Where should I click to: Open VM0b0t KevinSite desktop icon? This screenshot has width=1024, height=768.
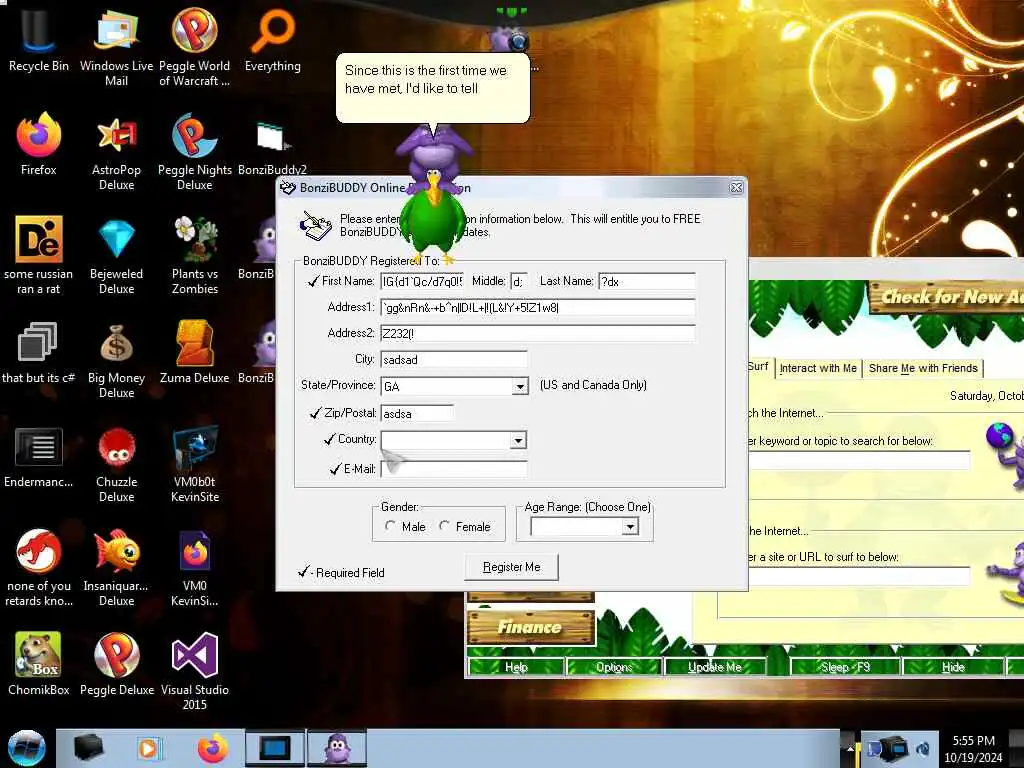(x=195, y=464)
